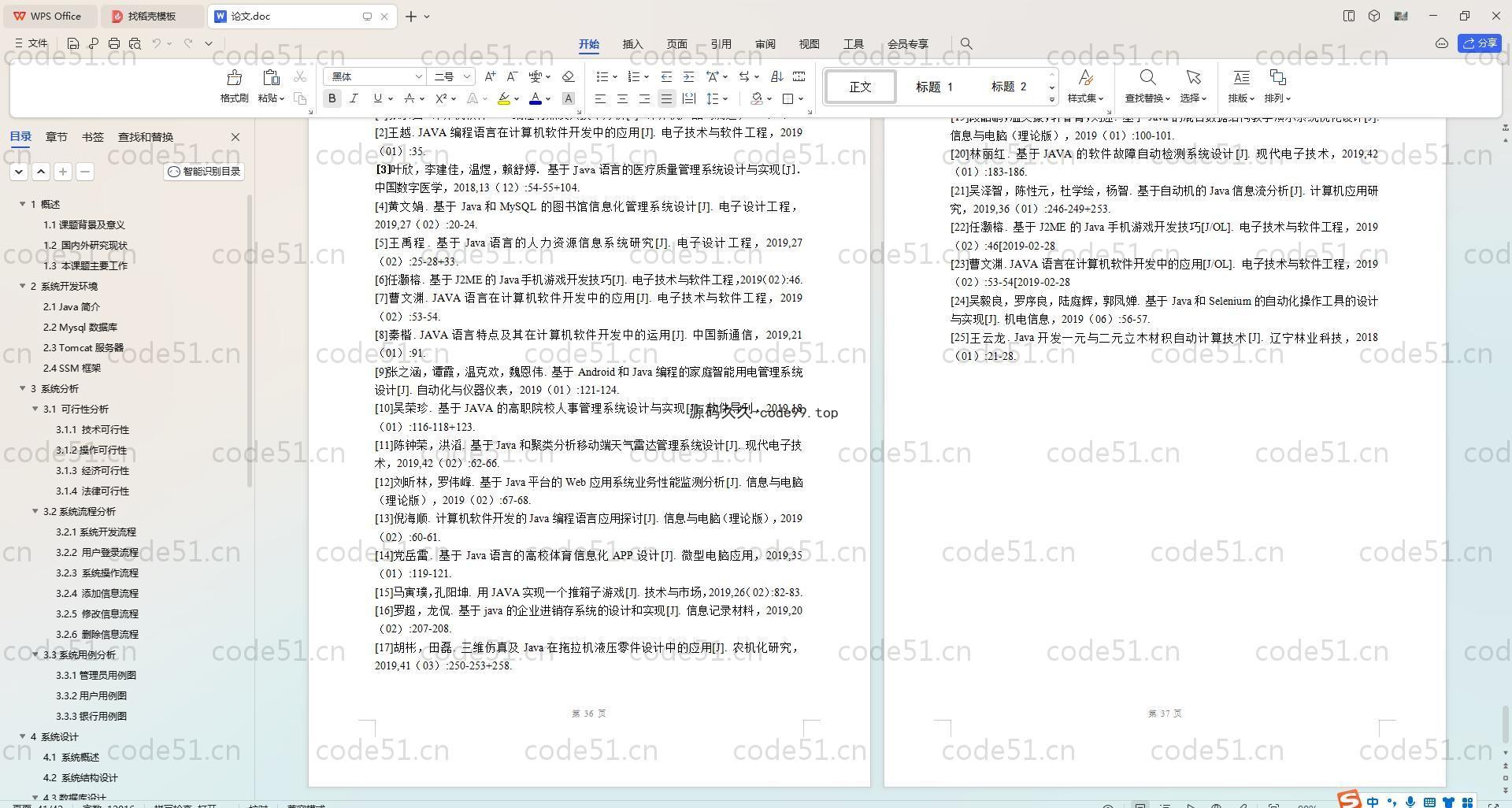Toggle character shading A button
1512x808 pixels.
tap(568, 98)
